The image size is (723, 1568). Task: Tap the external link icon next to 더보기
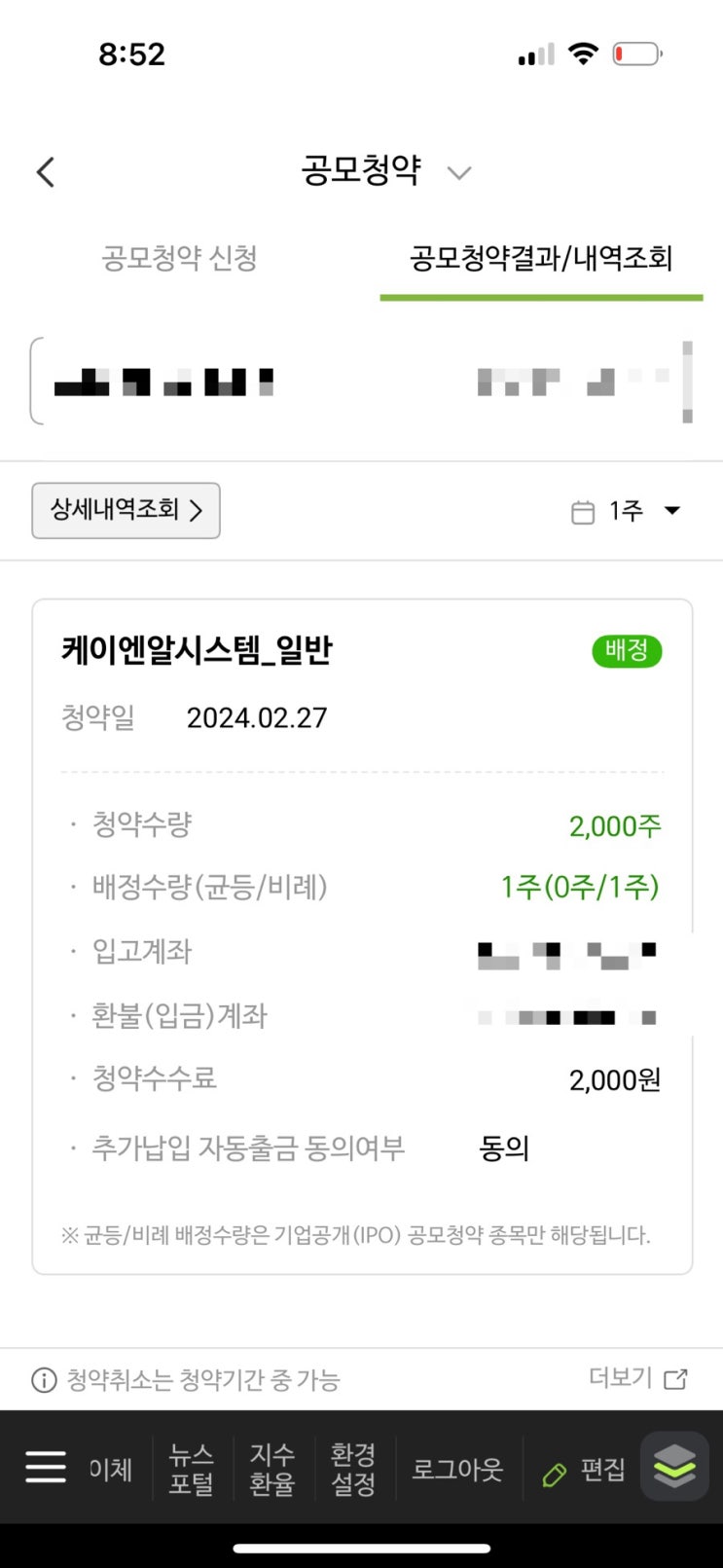(x=675, y=1379)
